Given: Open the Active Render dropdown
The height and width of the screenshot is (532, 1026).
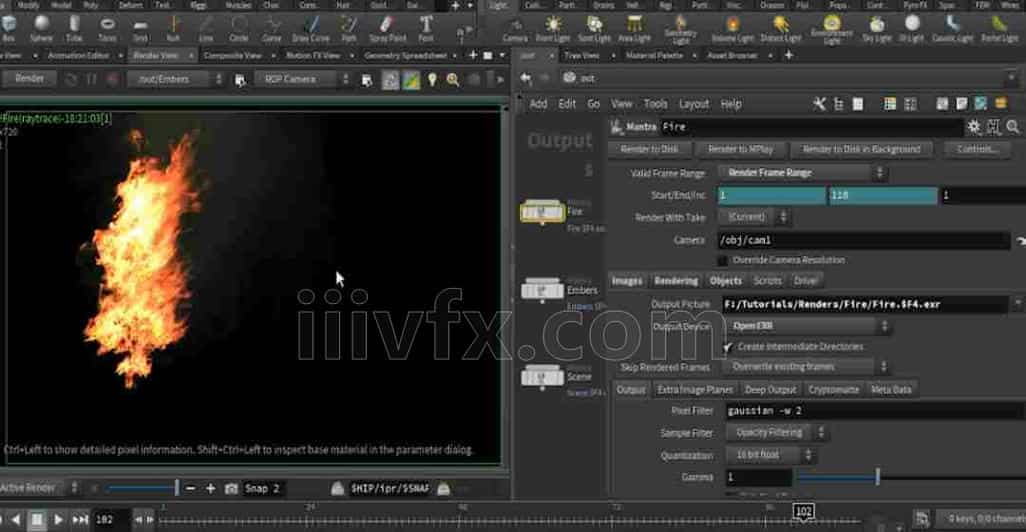Looking at the screenshot, I should tap(39, 488).
